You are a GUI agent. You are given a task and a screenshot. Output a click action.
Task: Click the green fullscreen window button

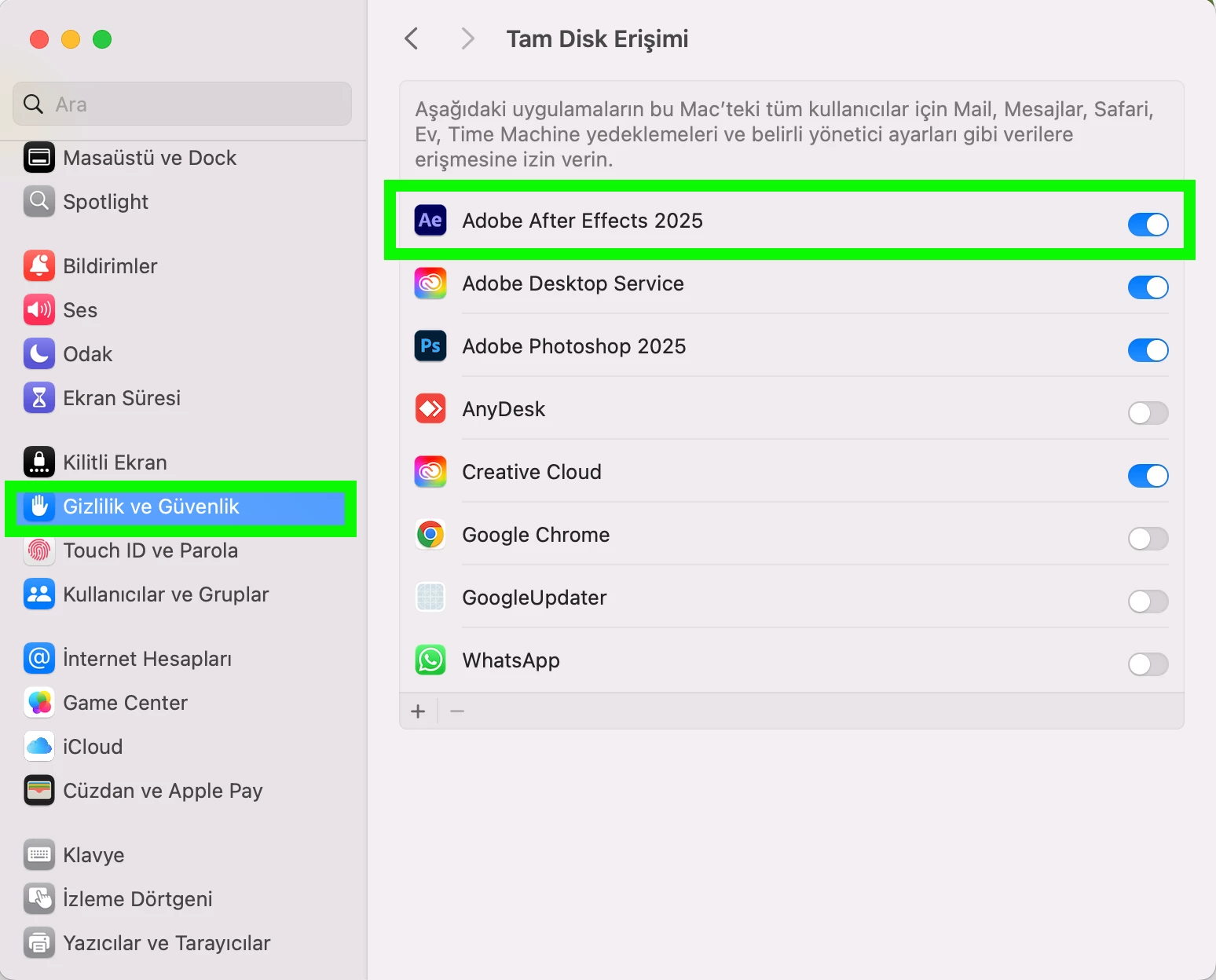pyautogui.click(x=102, y=39)
